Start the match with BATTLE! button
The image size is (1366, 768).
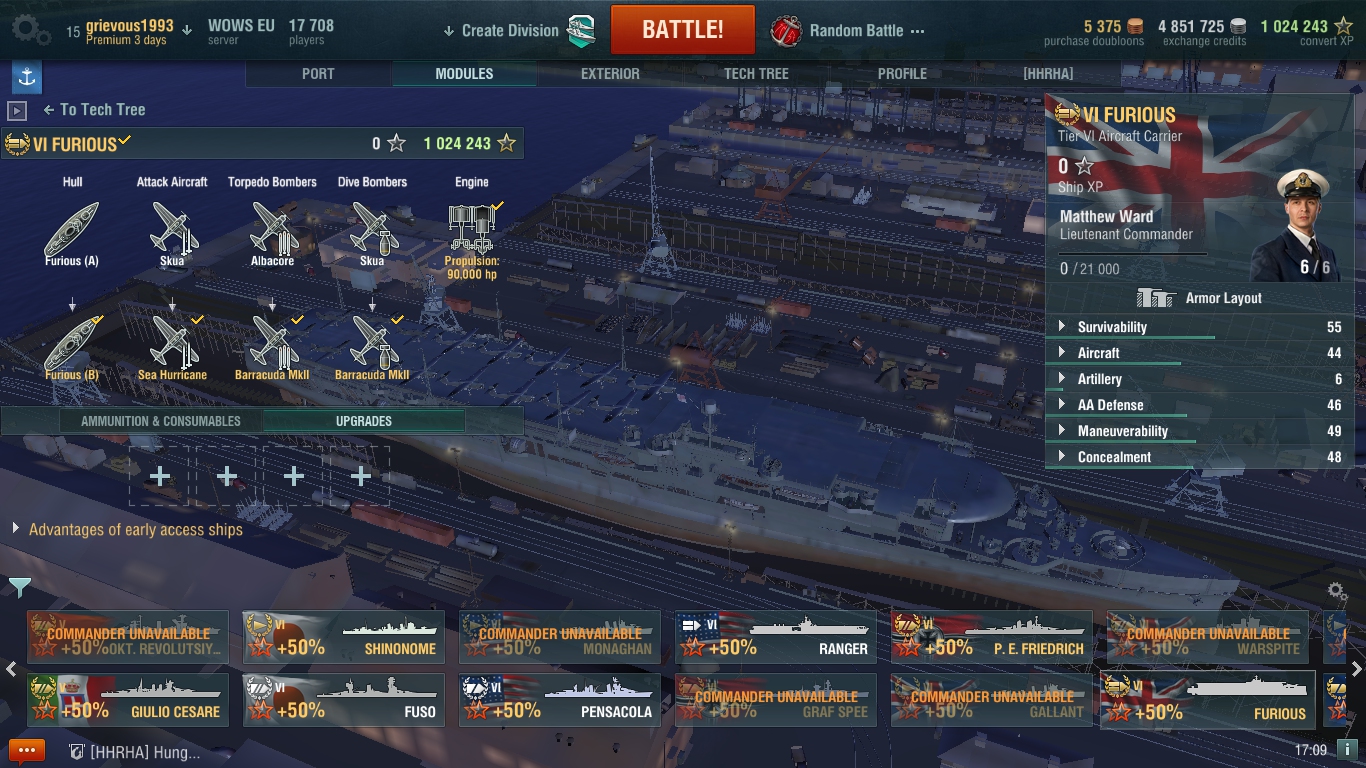point(683,29)
